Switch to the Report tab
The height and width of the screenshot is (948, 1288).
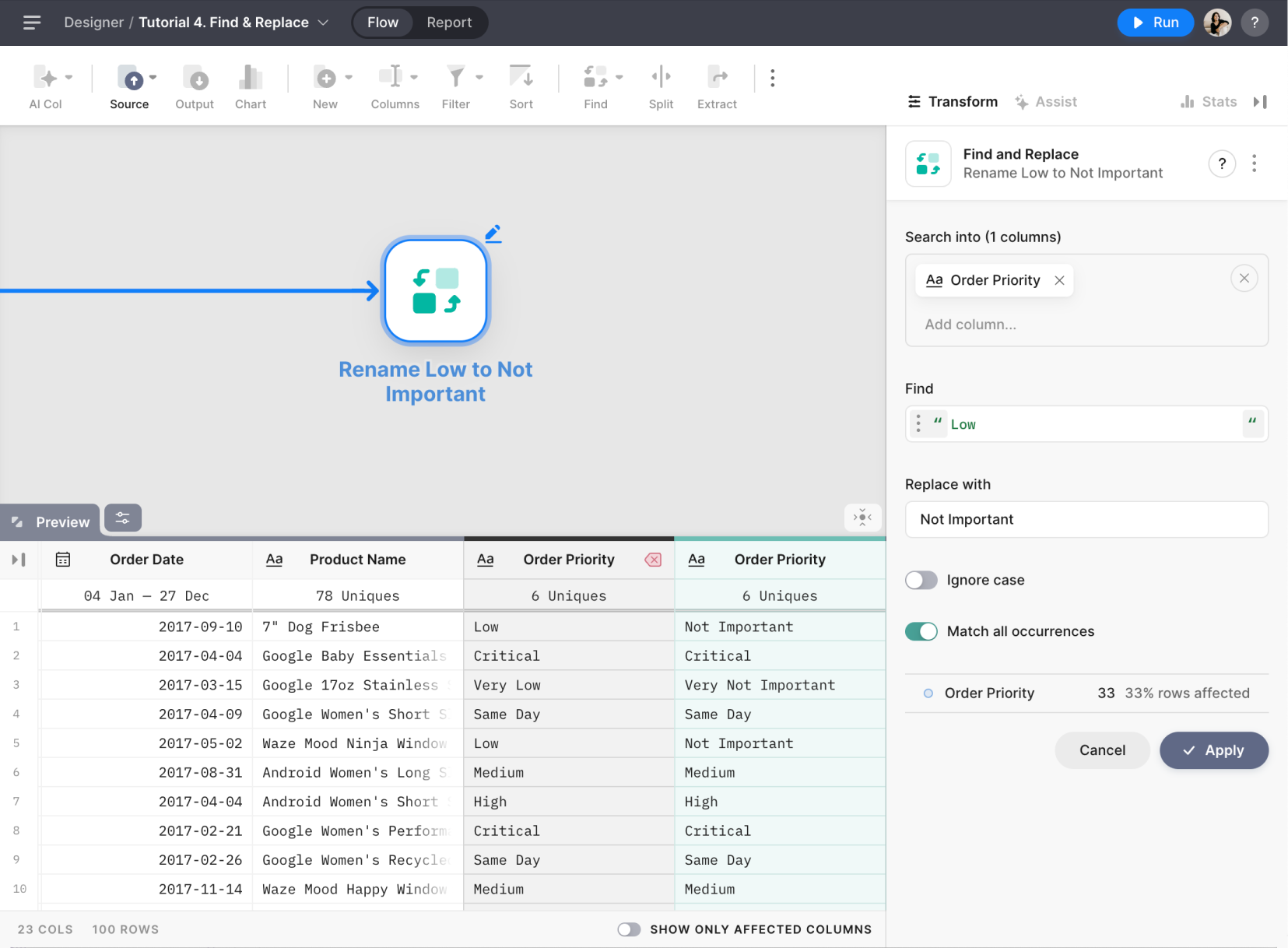[x=449, y=23]
